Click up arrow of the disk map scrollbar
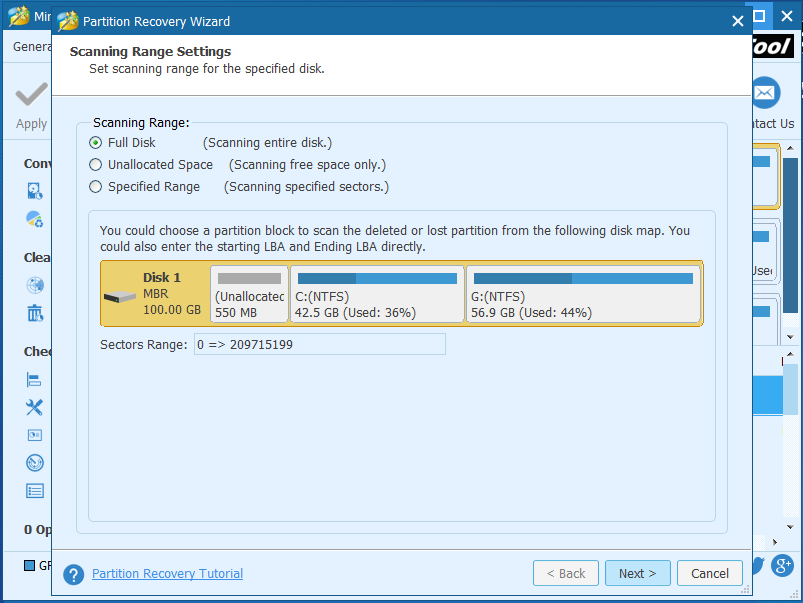This screenshot has height=603, width=803. (790, 149)
